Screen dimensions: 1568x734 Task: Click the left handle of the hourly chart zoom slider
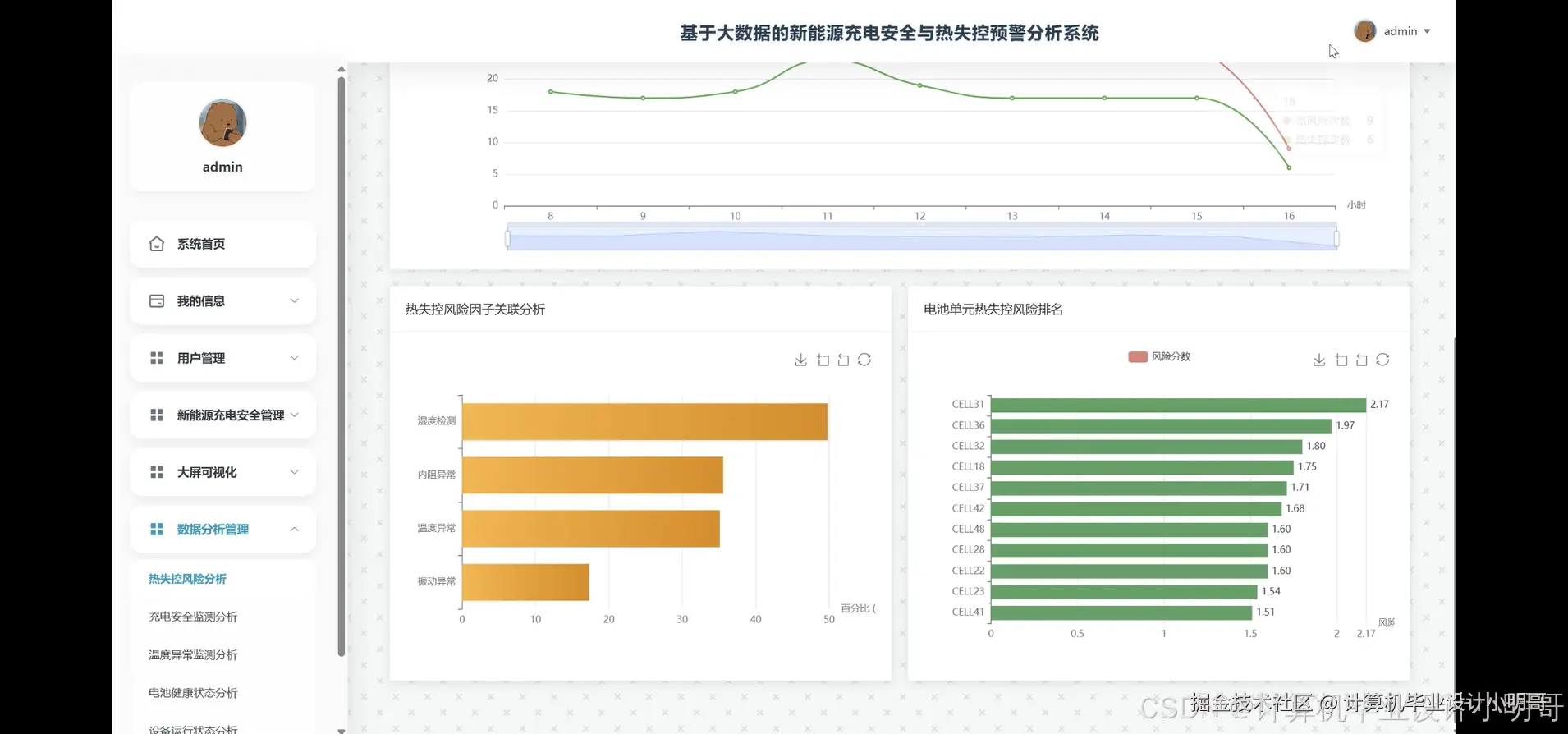[507, 239]
